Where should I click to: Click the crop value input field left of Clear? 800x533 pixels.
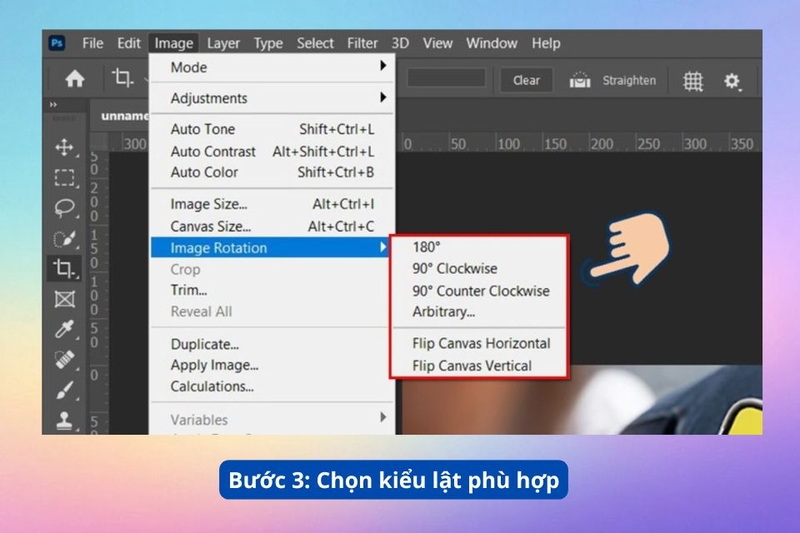tap(446, 78)
